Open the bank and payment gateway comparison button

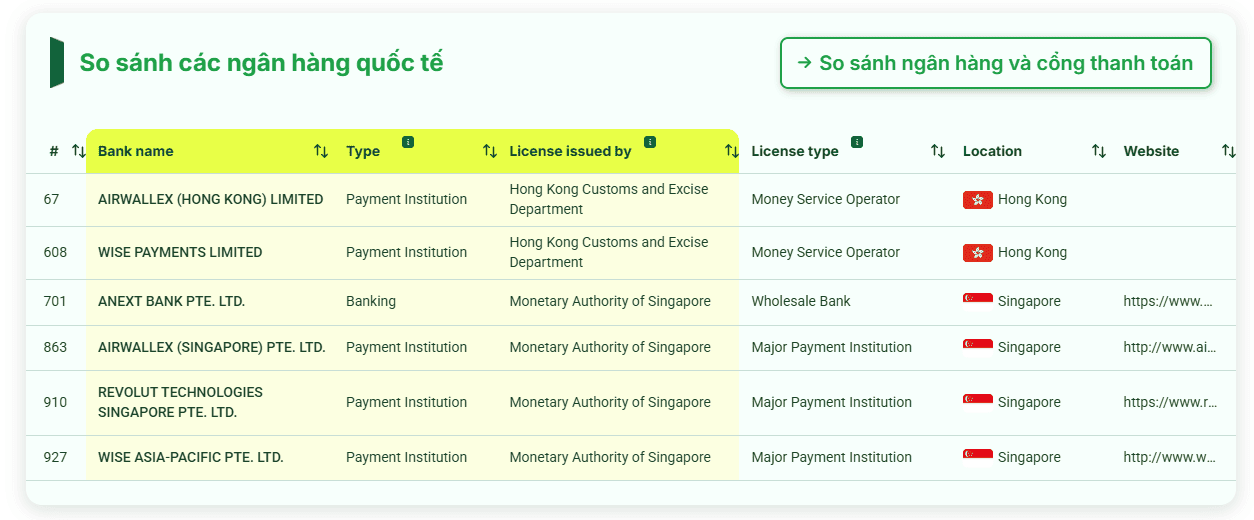(x=995, y=63)
